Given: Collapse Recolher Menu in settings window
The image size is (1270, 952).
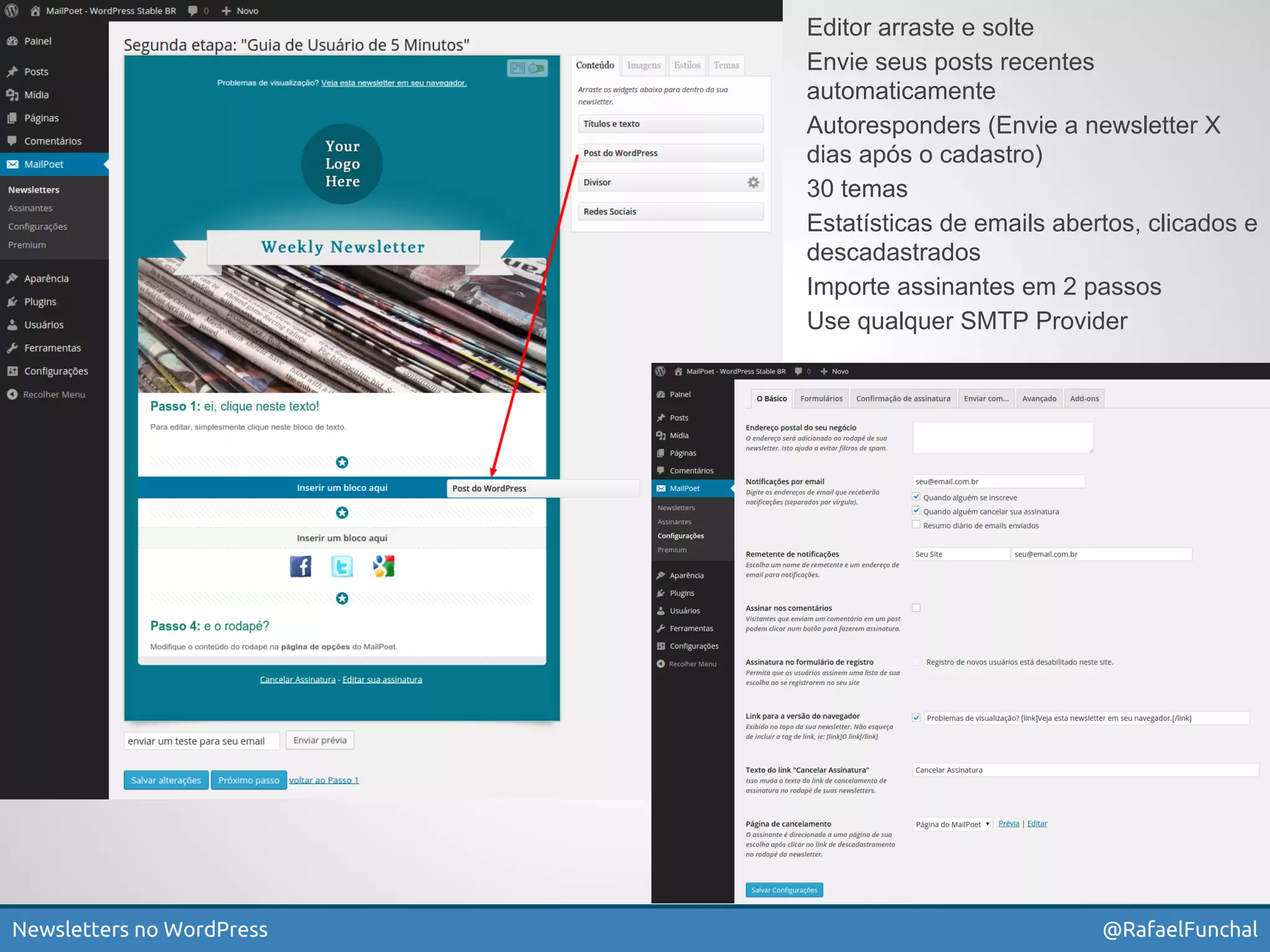Looking at the screenshot, I should click(x=686, y=664).
